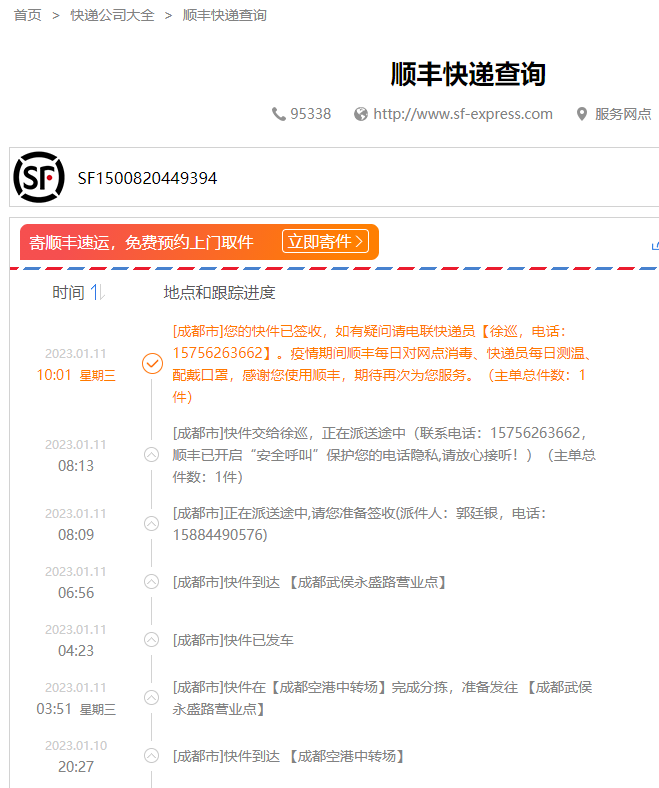Click the orange checkmark icon at 10:01
659x788 pixels.
[x=152, y=363]
